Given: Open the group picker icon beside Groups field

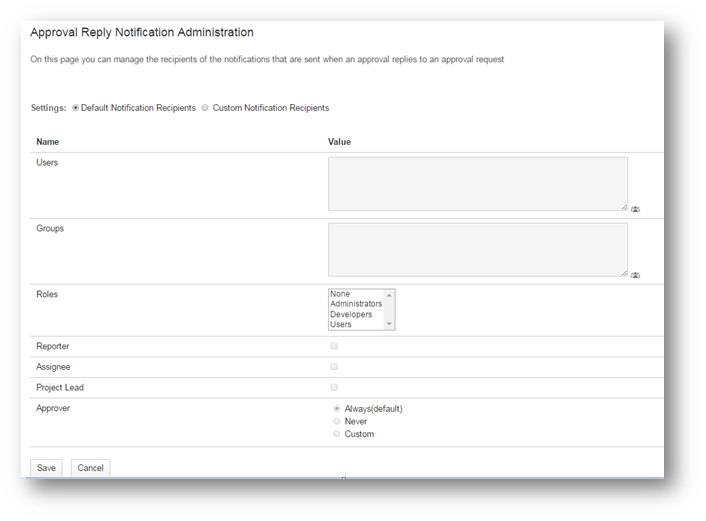Looking at the screenshot, I should tap(635, 274).
